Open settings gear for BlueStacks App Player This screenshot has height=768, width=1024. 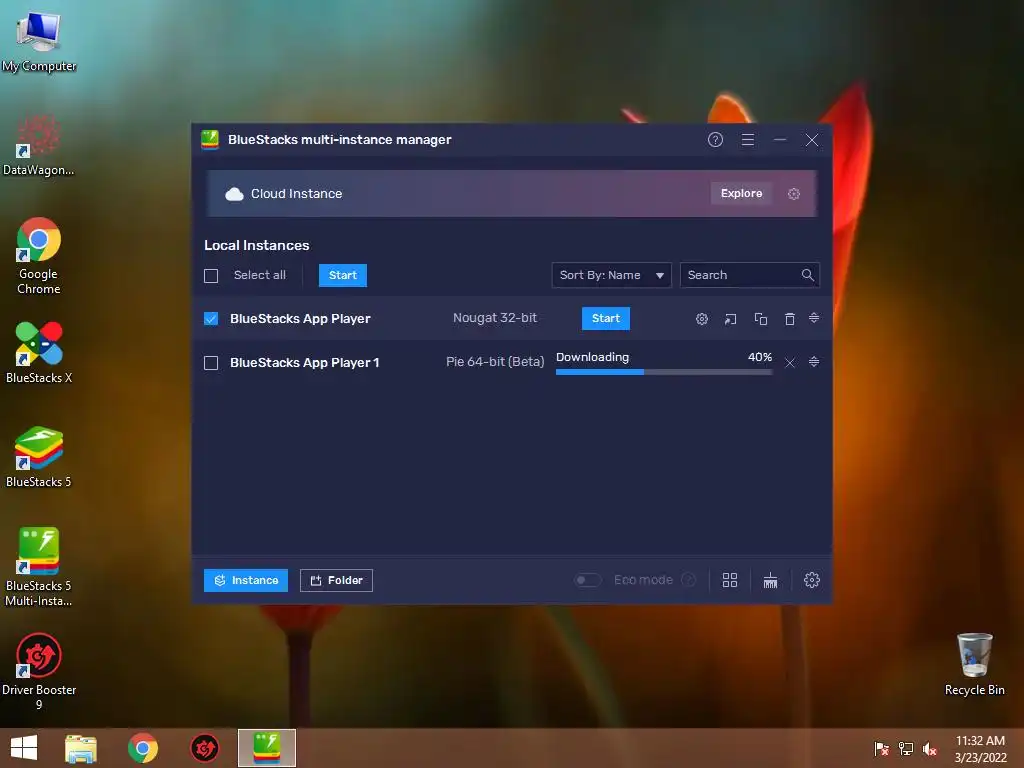pos(701,319)
